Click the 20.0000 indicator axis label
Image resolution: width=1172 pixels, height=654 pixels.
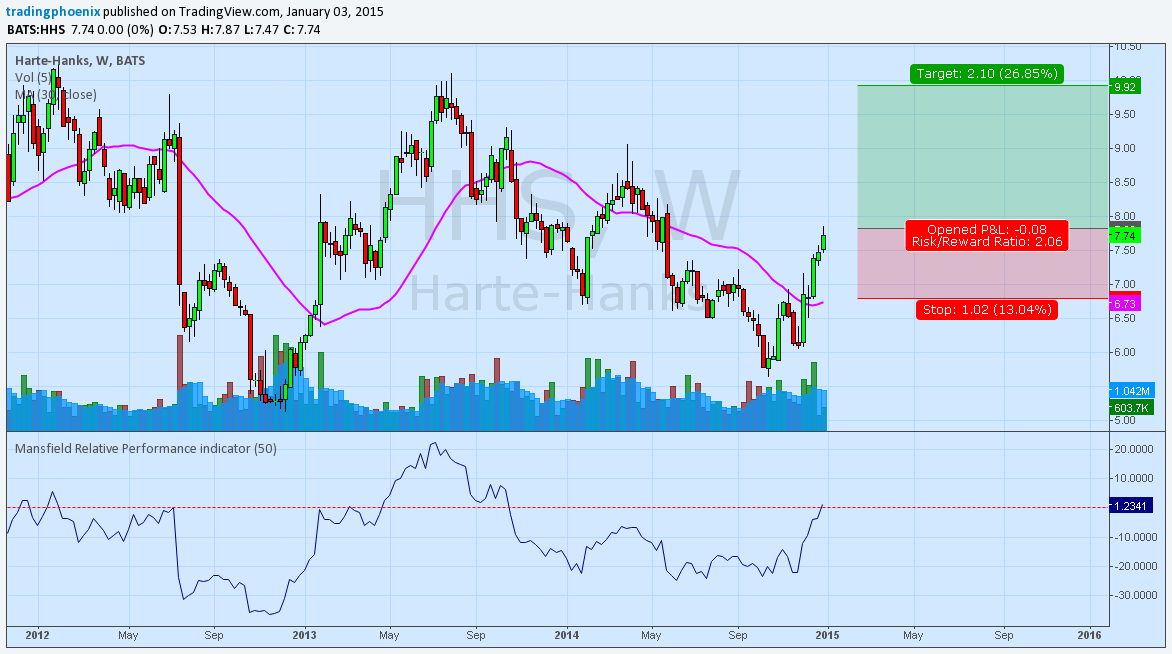pyautogui.click(x=1134, y=449)
